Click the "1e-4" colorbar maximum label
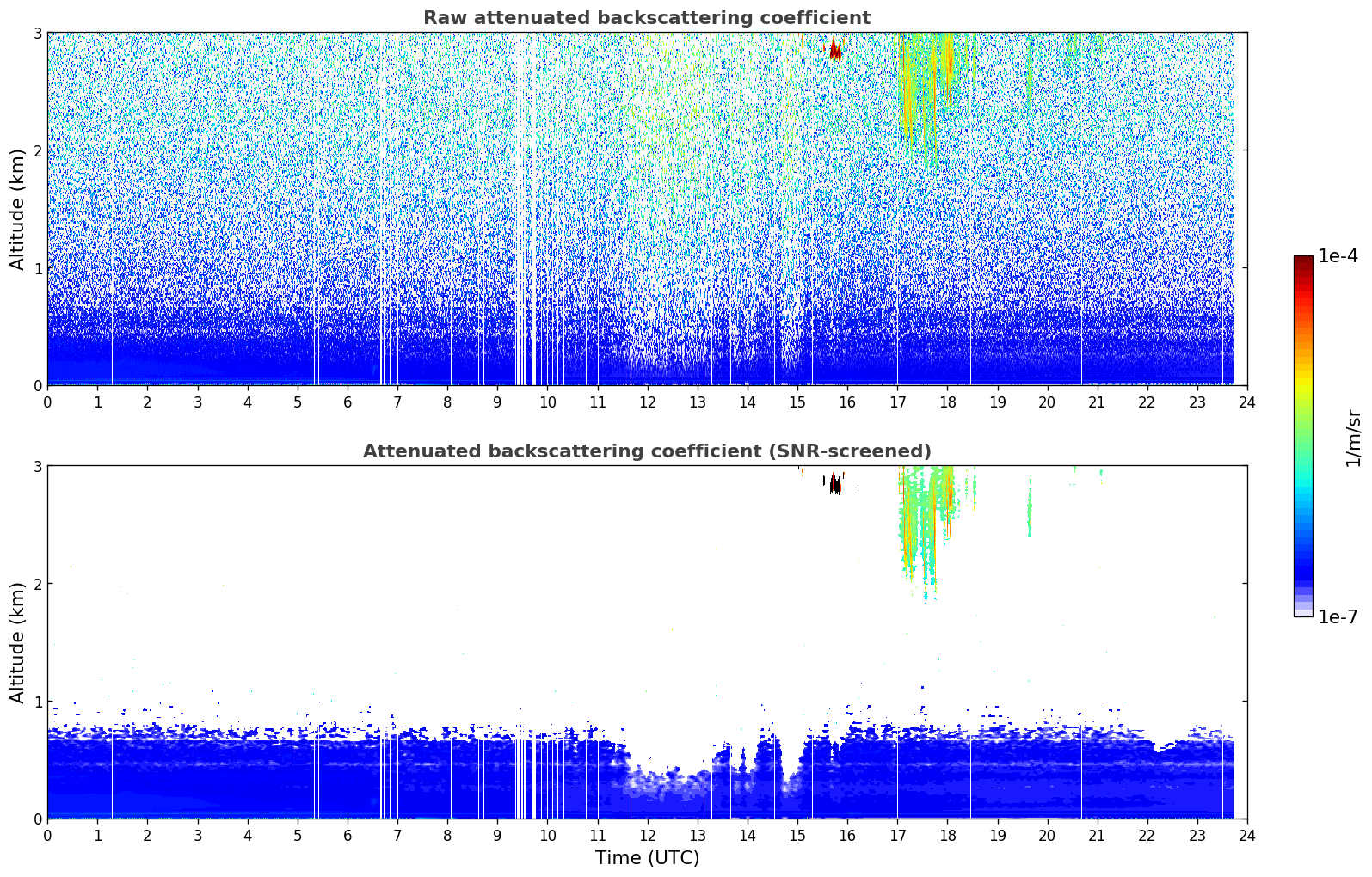The image size is (1372, 877). tap(1338, 256)
